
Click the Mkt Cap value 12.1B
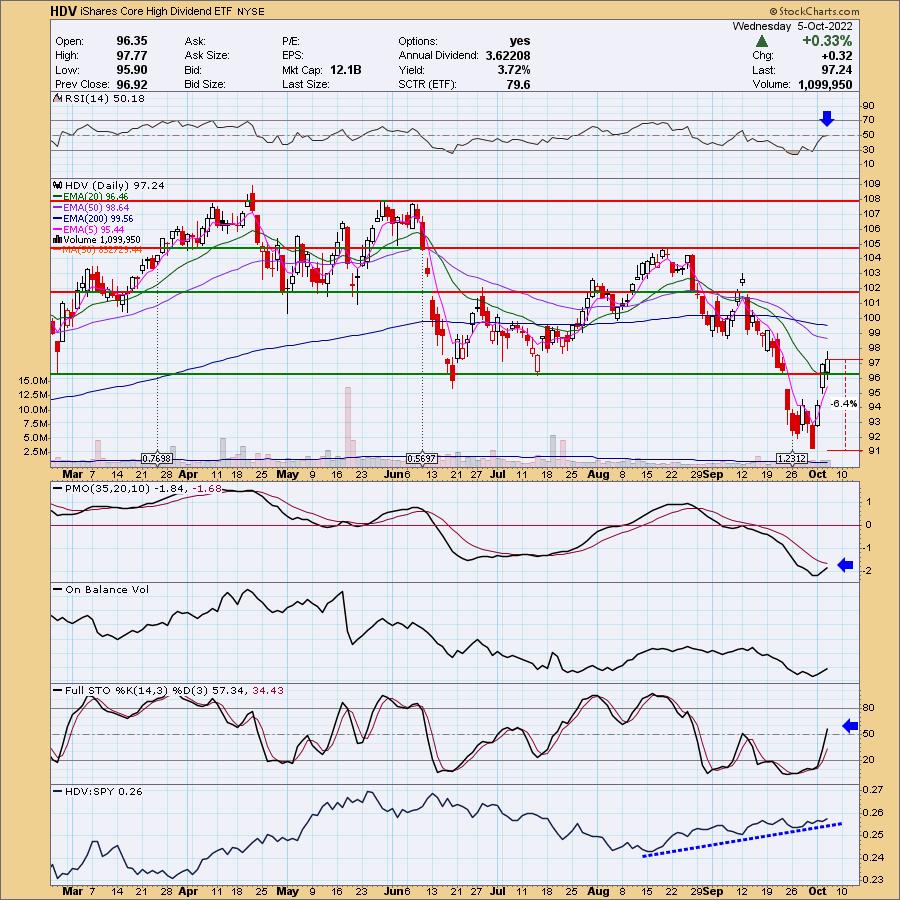click(346, 70)
